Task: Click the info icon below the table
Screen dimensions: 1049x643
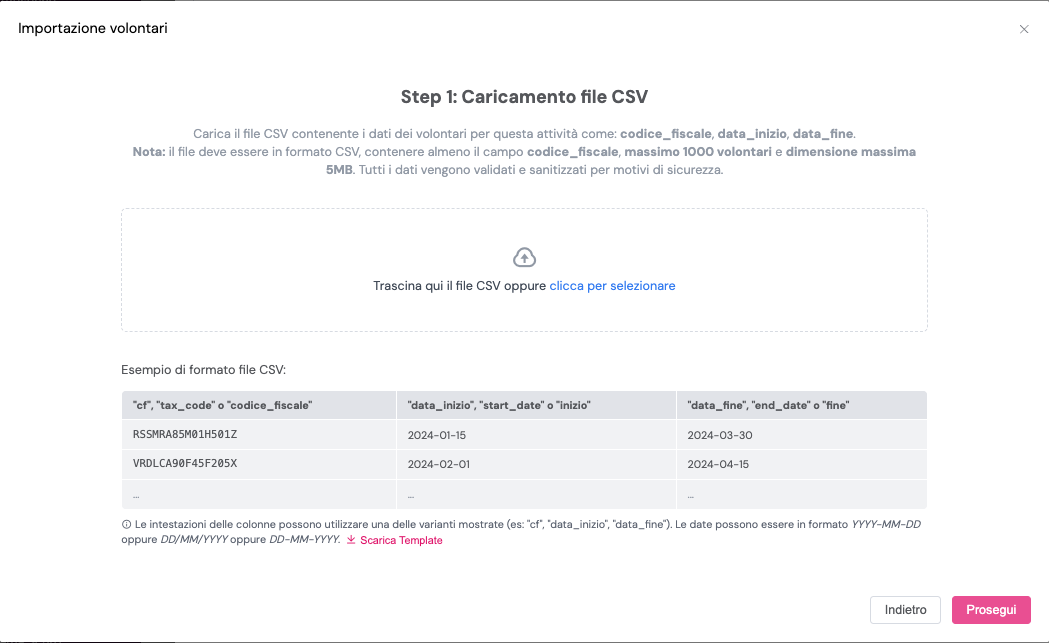Action: point(126,525)
